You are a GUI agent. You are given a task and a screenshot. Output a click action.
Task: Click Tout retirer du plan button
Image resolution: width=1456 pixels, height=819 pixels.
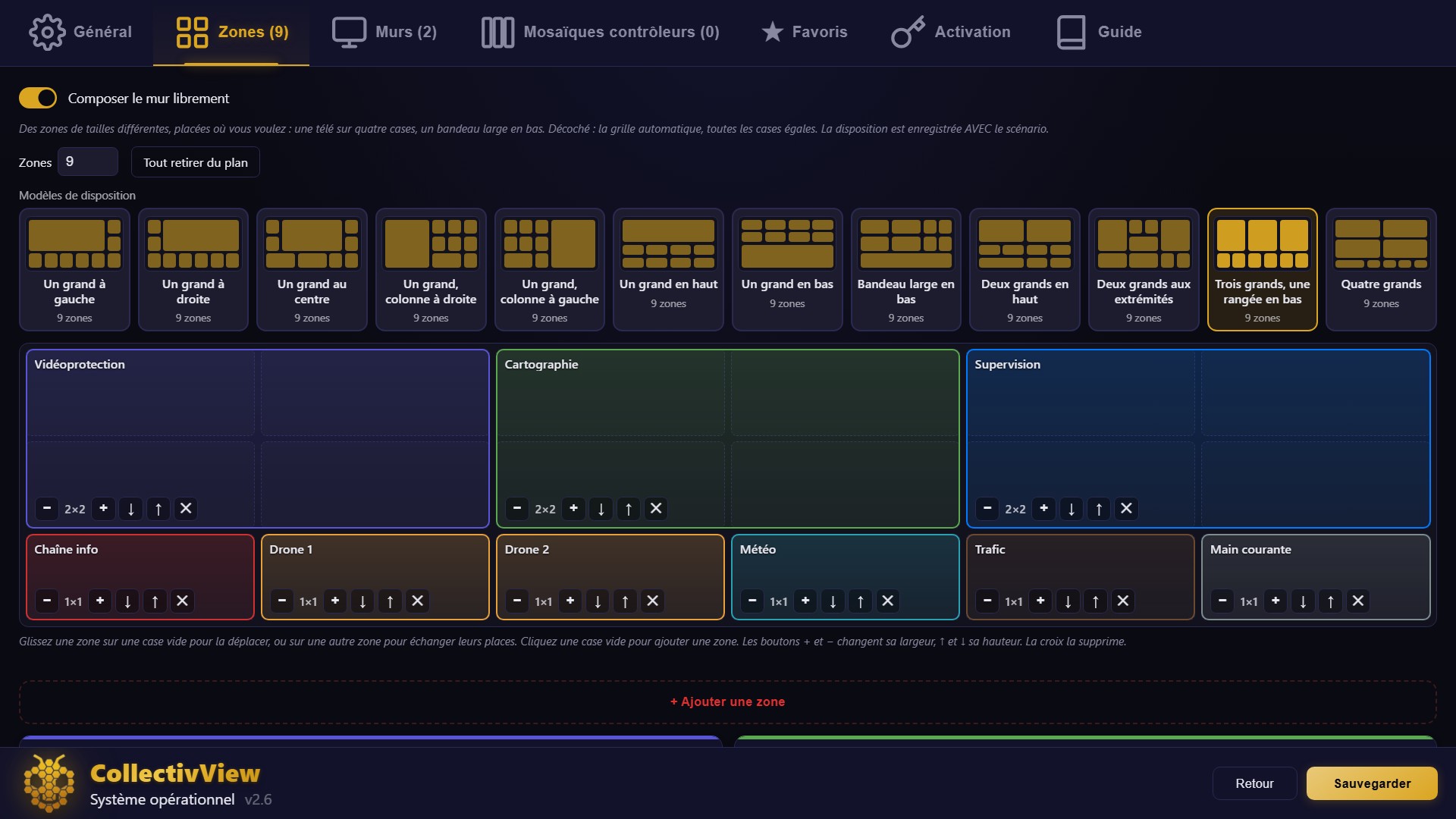click(196, 162)
